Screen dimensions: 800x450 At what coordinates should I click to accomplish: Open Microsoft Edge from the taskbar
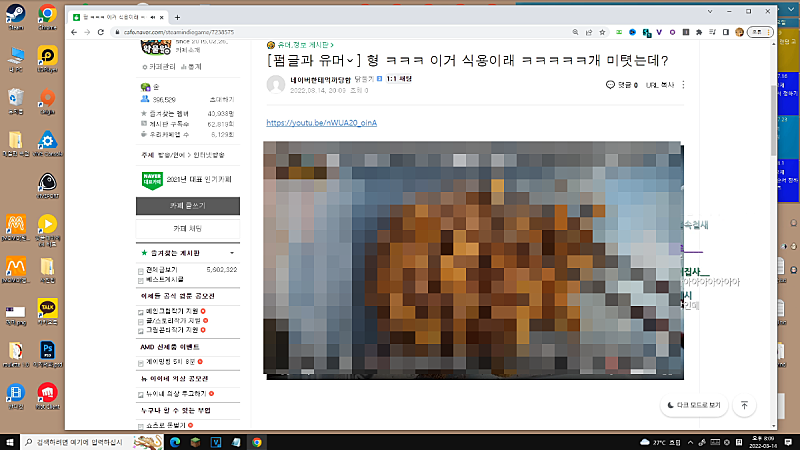point(175,442)
